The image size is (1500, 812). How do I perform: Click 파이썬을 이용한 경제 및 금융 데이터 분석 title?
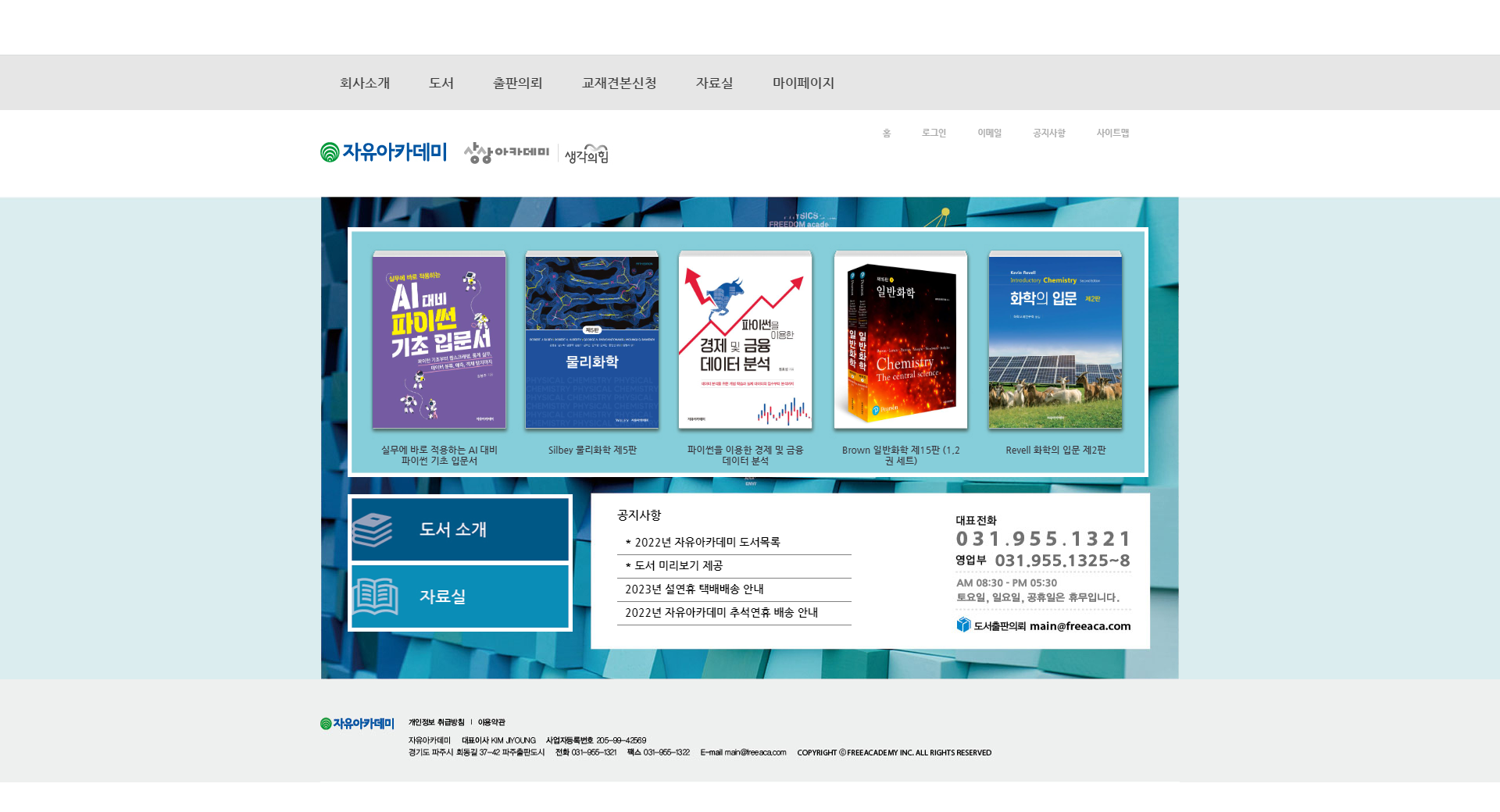745,455
